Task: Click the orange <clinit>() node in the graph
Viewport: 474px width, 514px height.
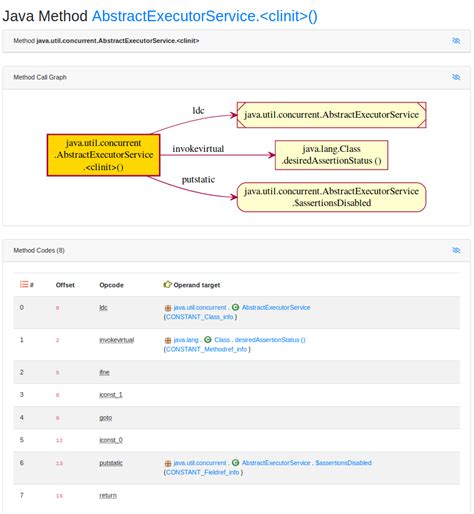Action: [103, 155]
